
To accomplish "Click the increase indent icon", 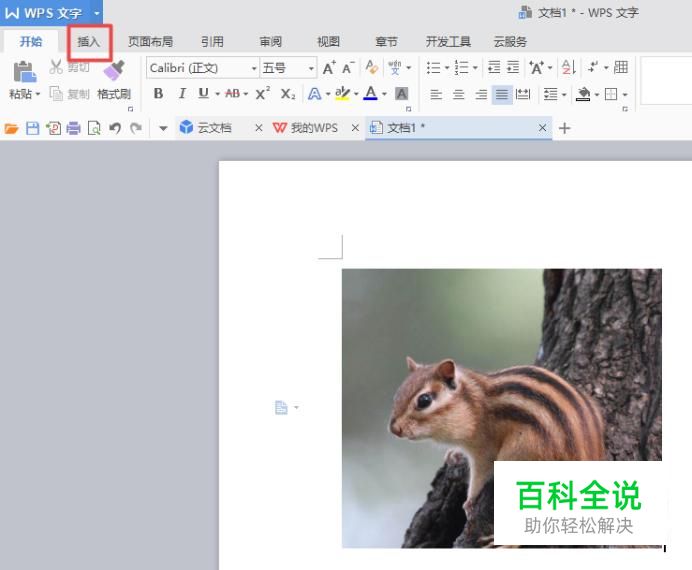I will pyautogui.click(x=513, y=68).
